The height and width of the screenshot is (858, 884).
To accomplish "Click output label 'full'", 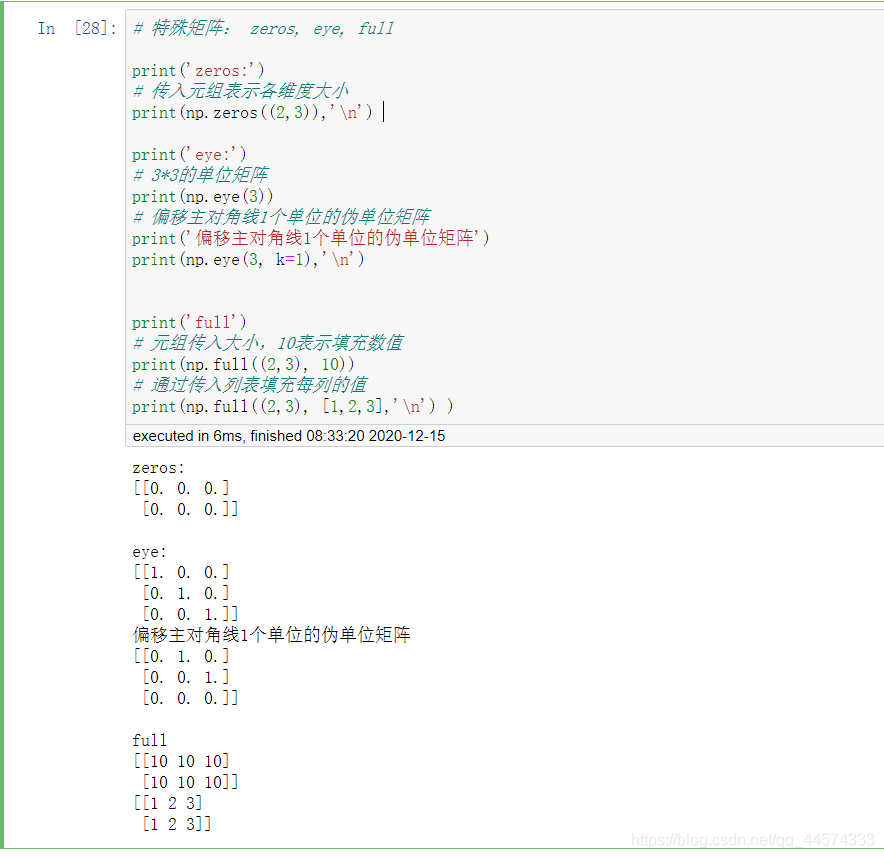I will pos(149,740).
